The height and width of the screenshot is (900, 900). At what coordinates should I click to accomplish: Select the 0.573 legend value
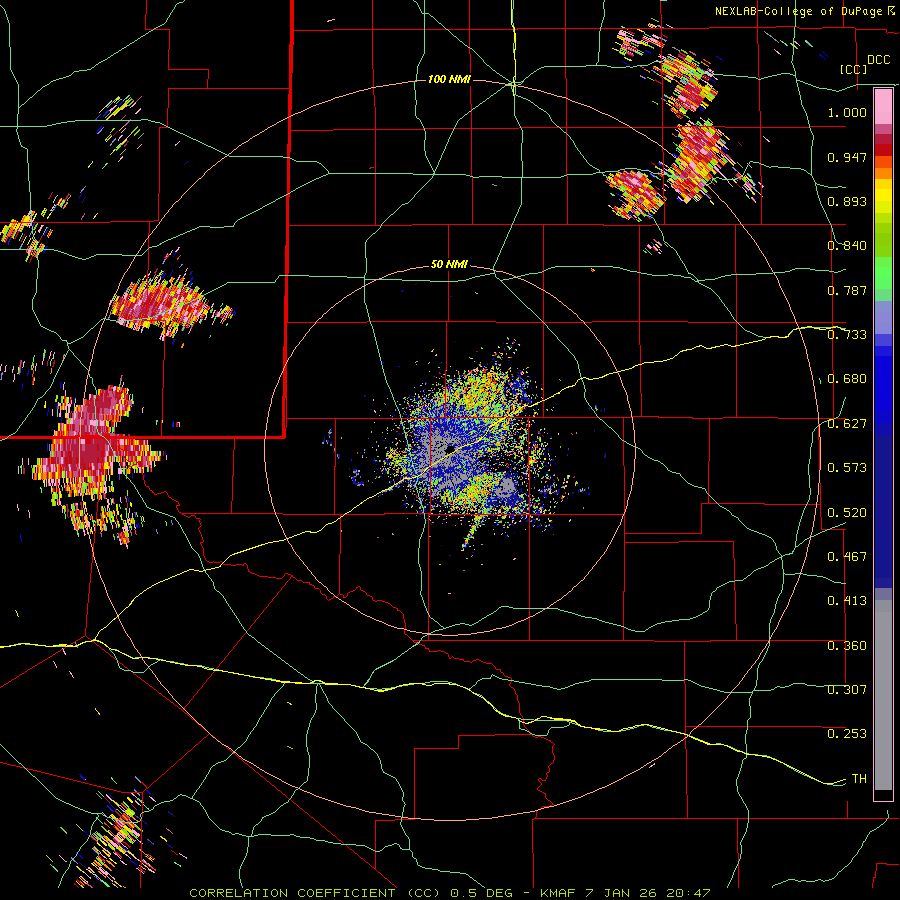point(847,468)
